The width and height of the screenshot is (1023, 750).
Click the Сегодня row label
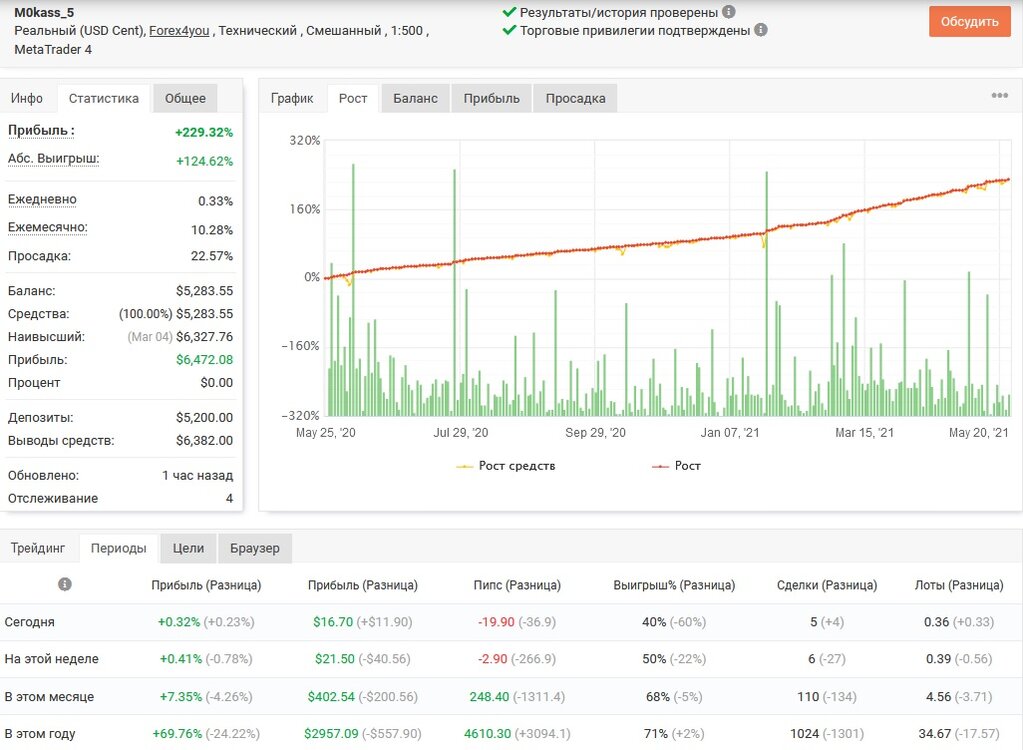[x=29, y=622]
